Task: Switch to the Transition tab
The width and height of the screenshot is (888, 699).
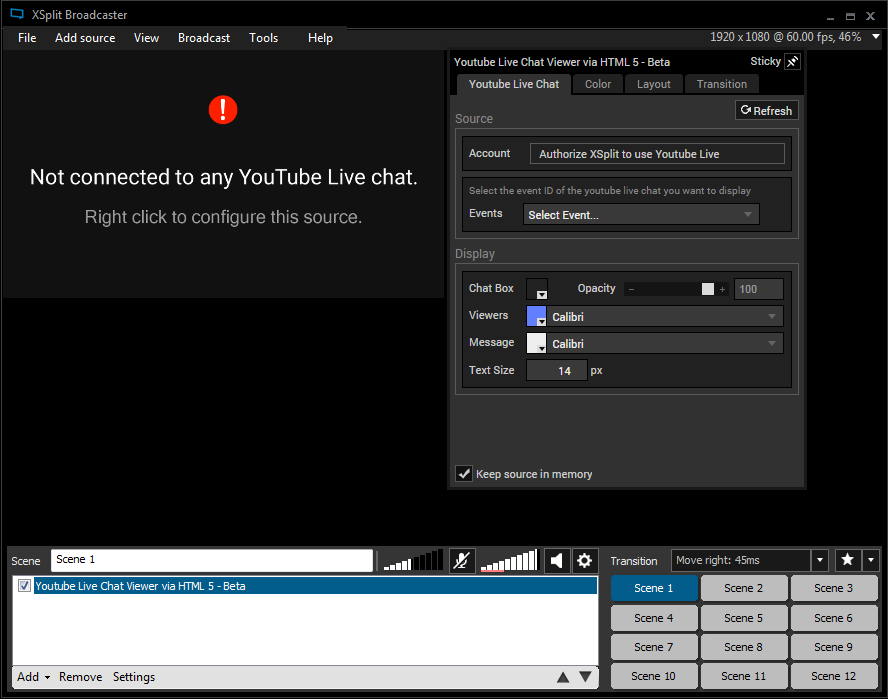Action: click(722, 84)
